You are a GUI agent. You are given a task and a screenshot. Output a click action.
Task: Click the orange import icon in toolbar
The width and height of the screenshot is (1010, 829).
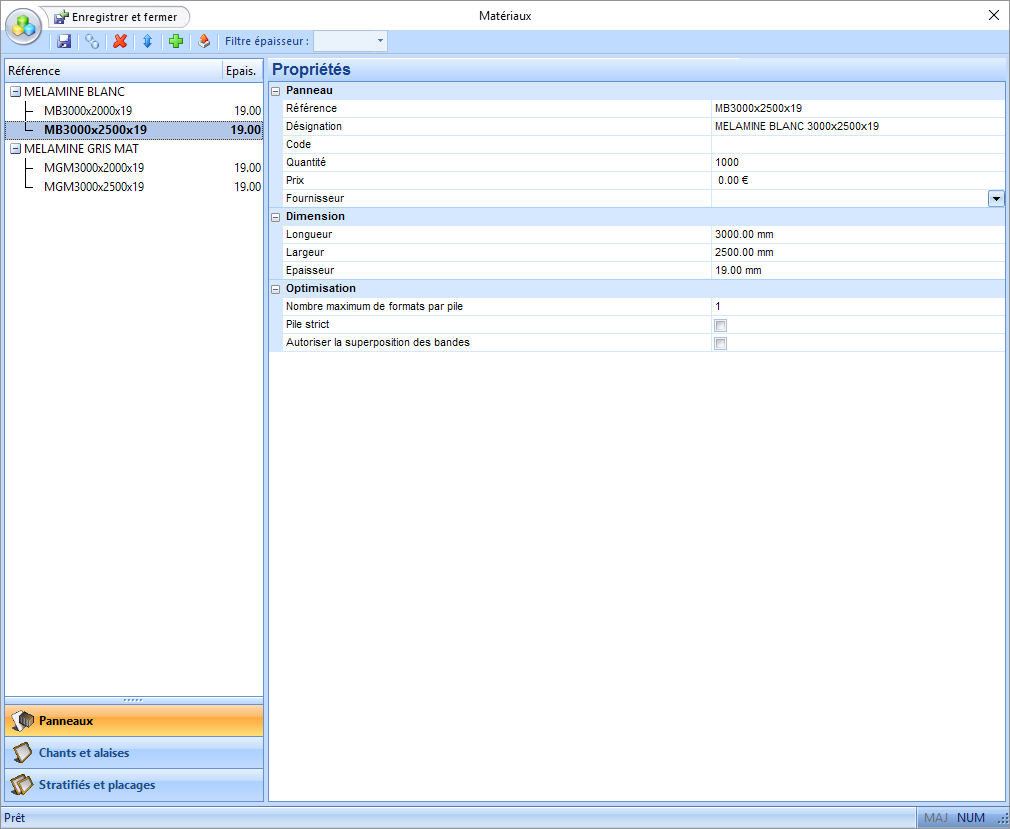coord(204,41)
